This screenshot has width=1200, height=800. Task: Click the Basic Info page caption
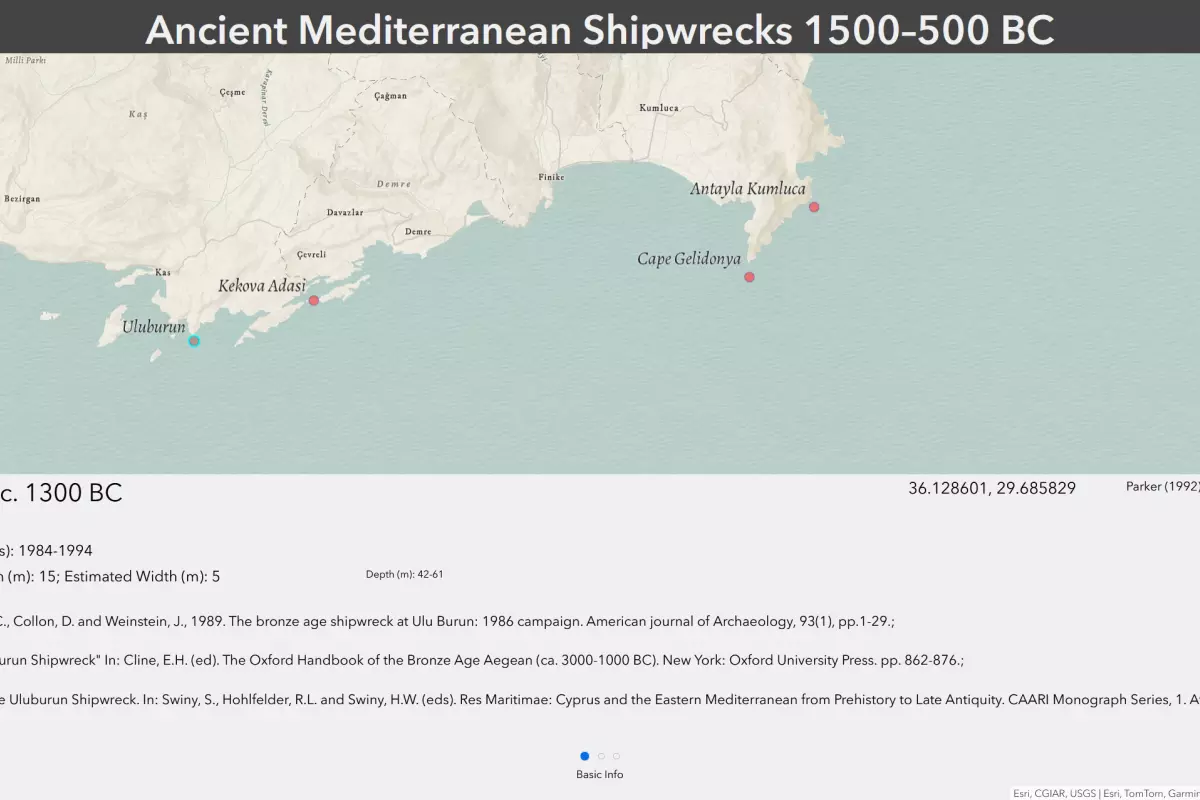(x=600, y=774)
